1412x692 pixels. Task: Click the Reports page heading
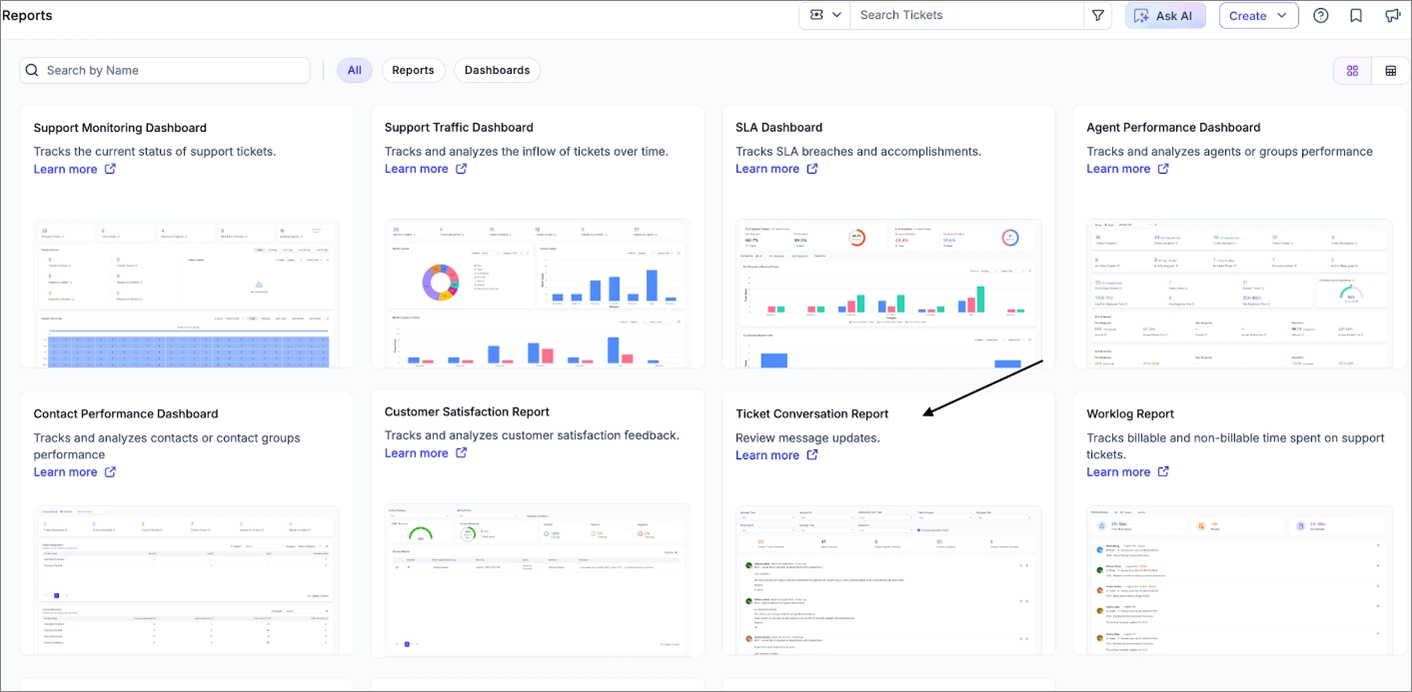click(27, 16)
